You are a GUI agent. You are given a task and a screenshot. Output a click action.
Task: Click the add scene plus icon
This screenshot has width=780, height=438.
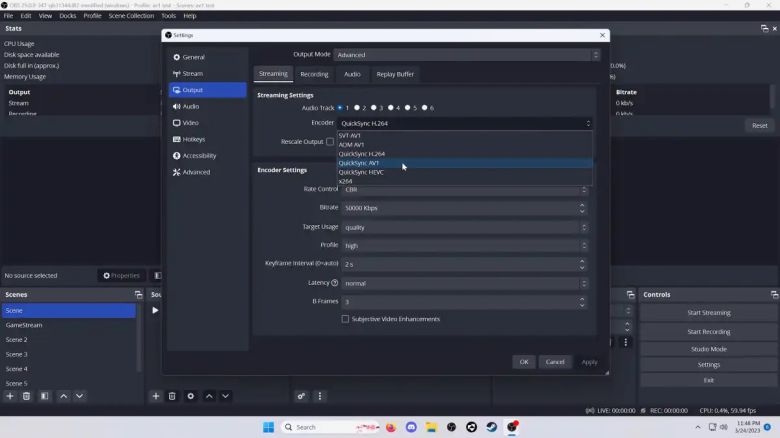[x=10, y=396]
